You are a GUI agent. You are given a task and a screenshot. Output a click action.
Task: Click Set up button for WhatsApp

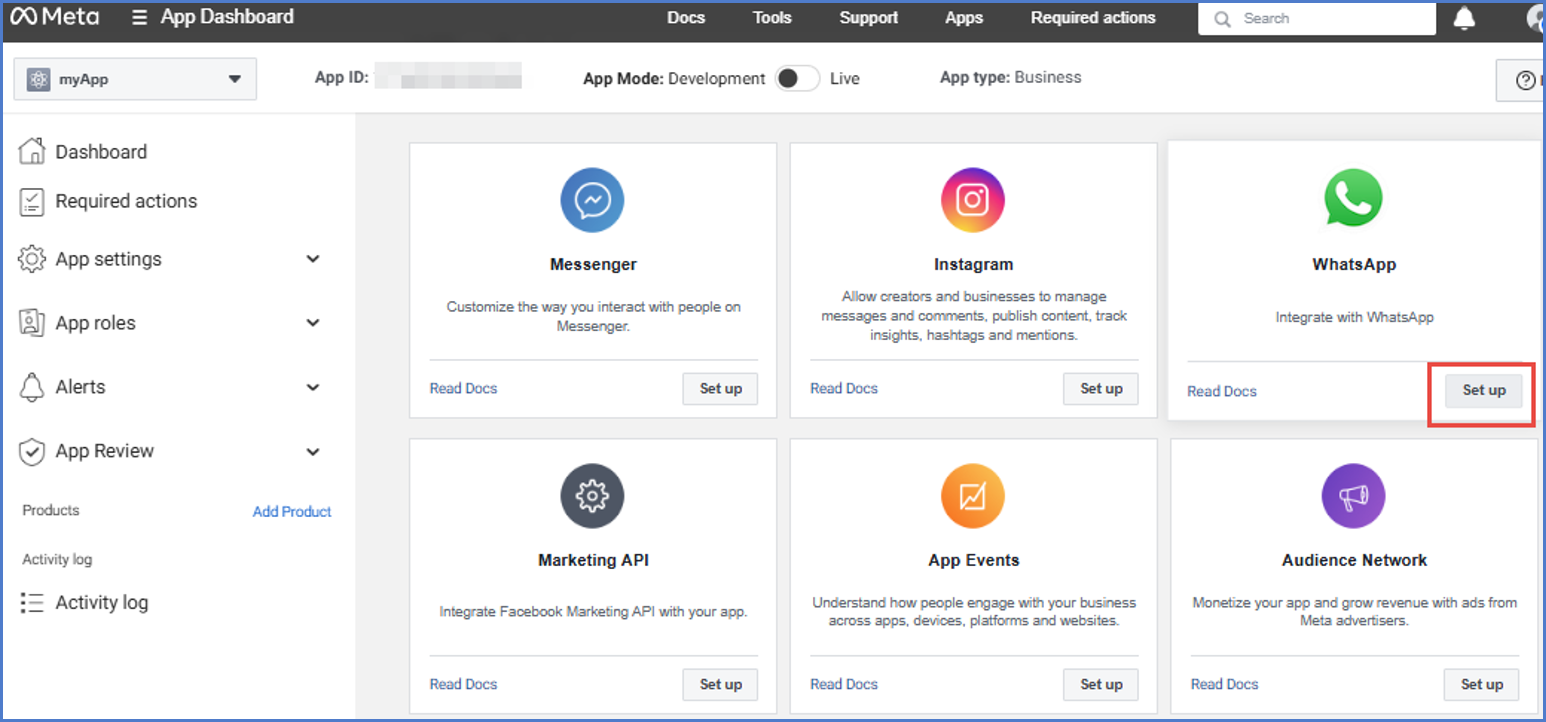click(1483, 390)
